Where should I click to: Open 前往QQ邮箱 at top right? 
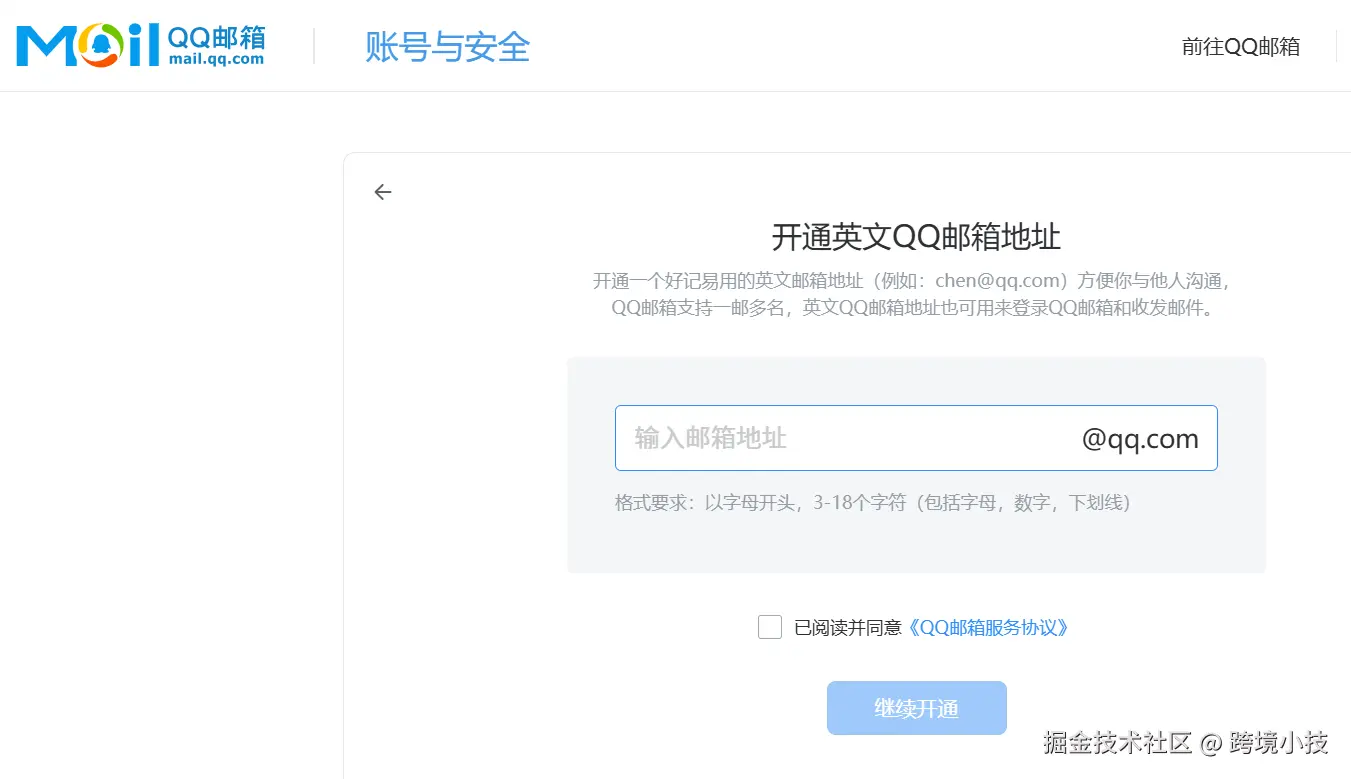[x=1240, y=46]
